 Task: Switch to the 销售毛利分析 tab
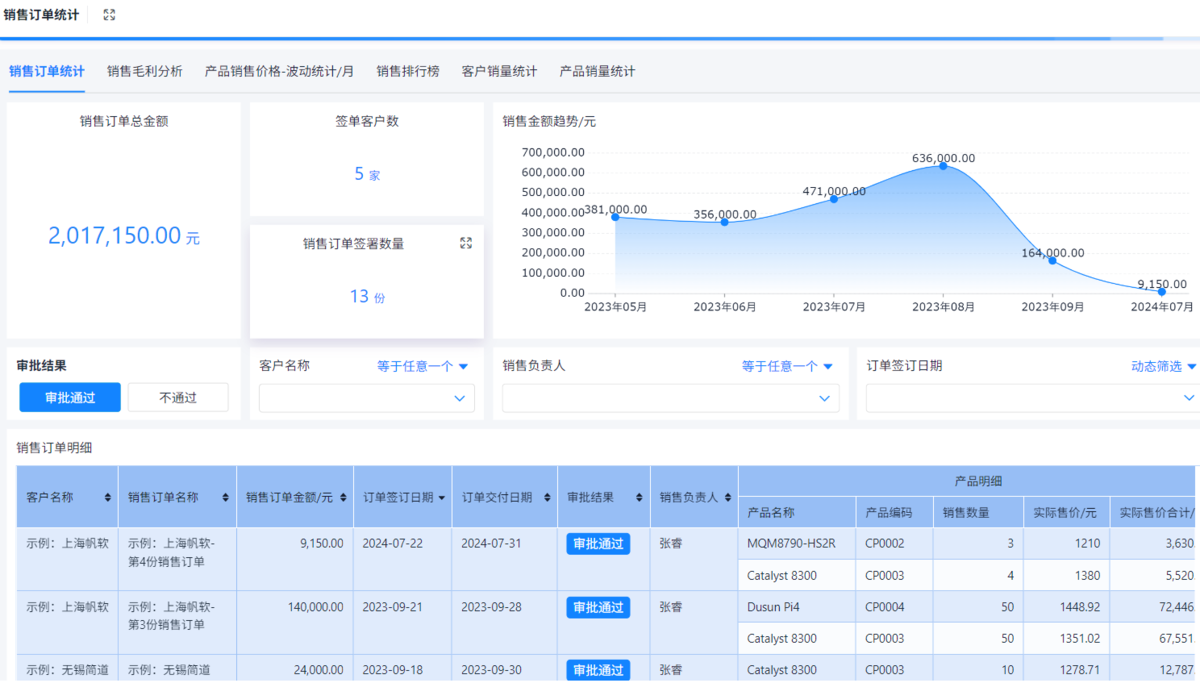145,71
